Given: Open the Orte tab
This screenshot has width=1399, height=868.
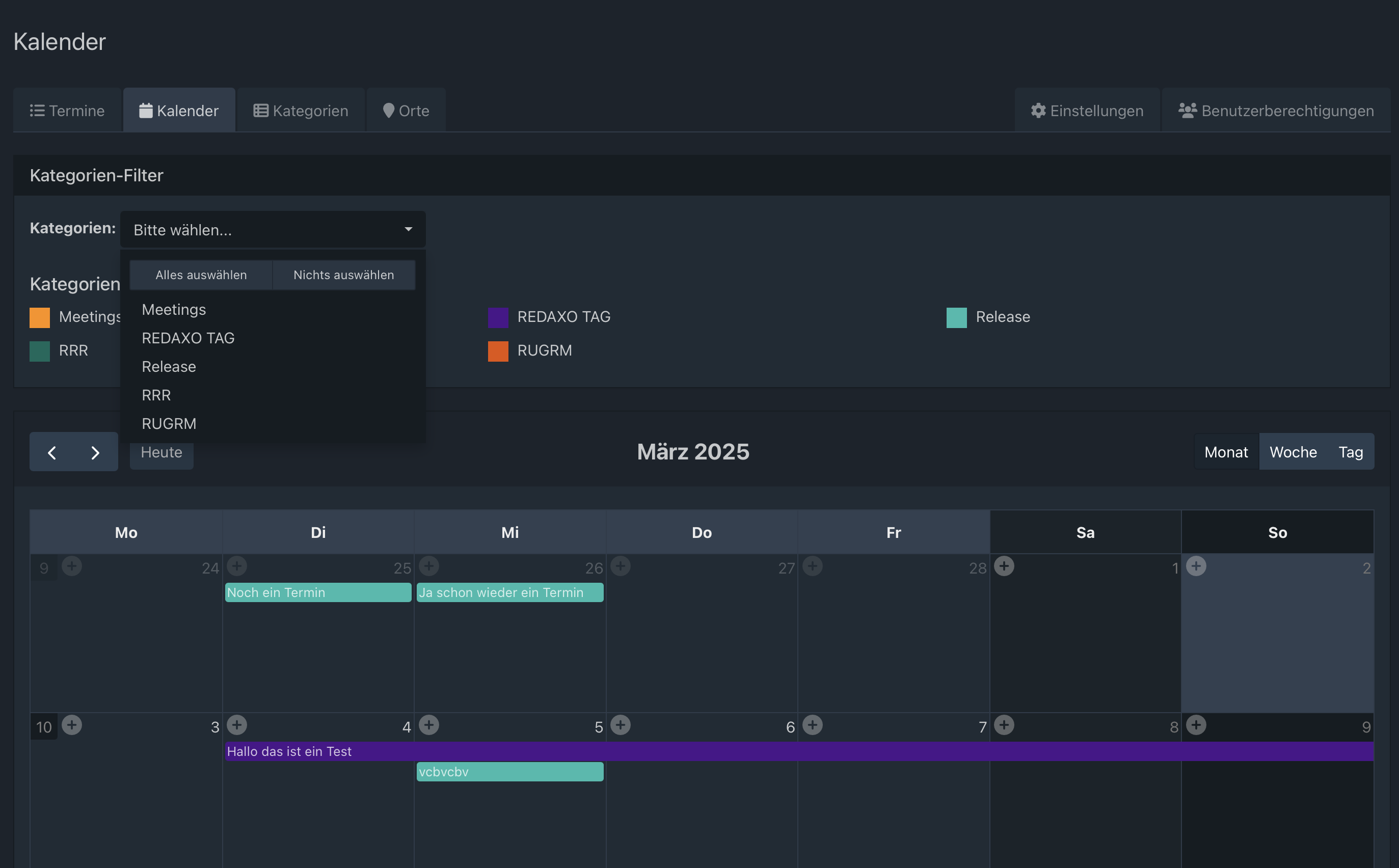Looking at the screenshot, I should coord(406,110).
